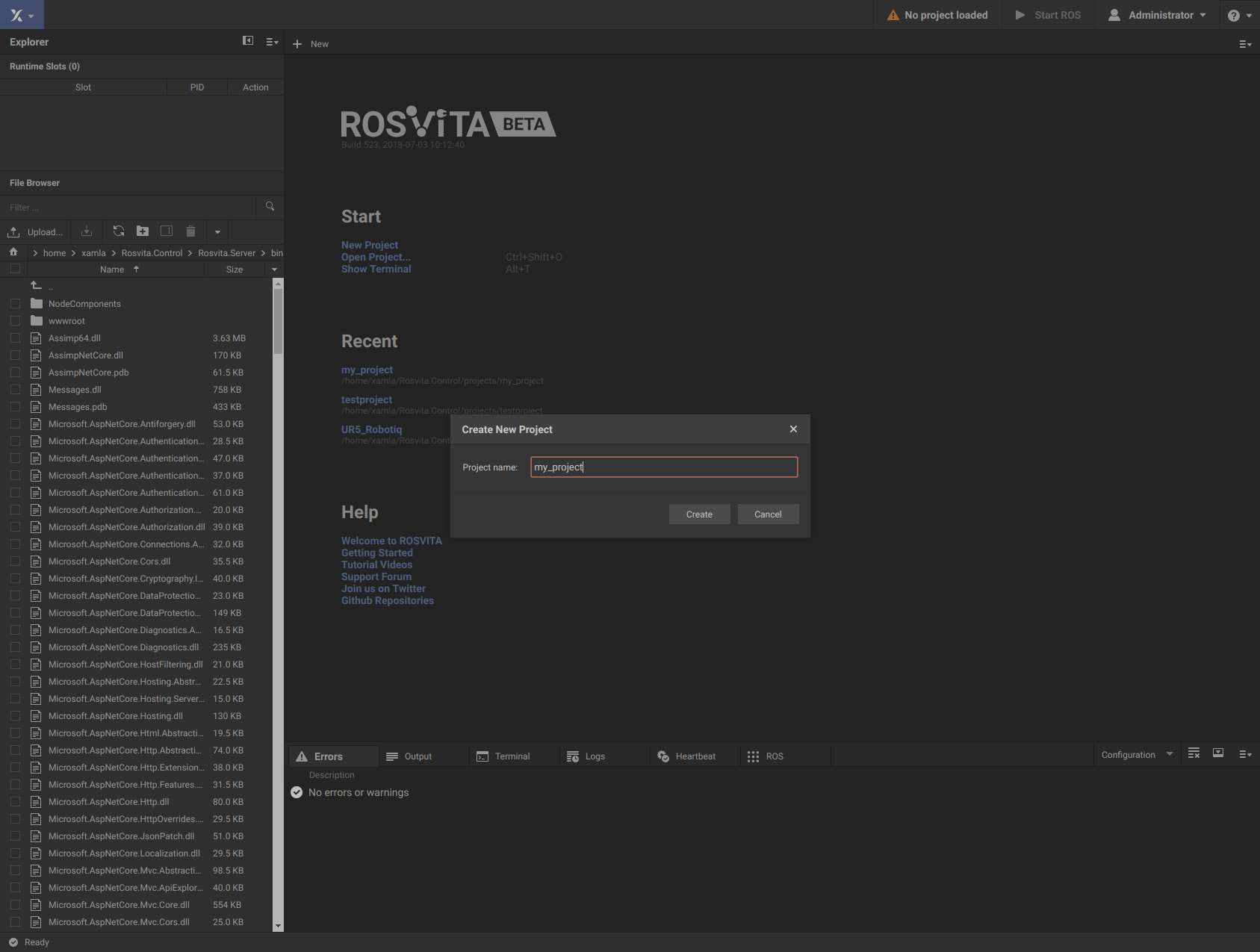Switch to the ROS tab

click(x=786, y=756)
